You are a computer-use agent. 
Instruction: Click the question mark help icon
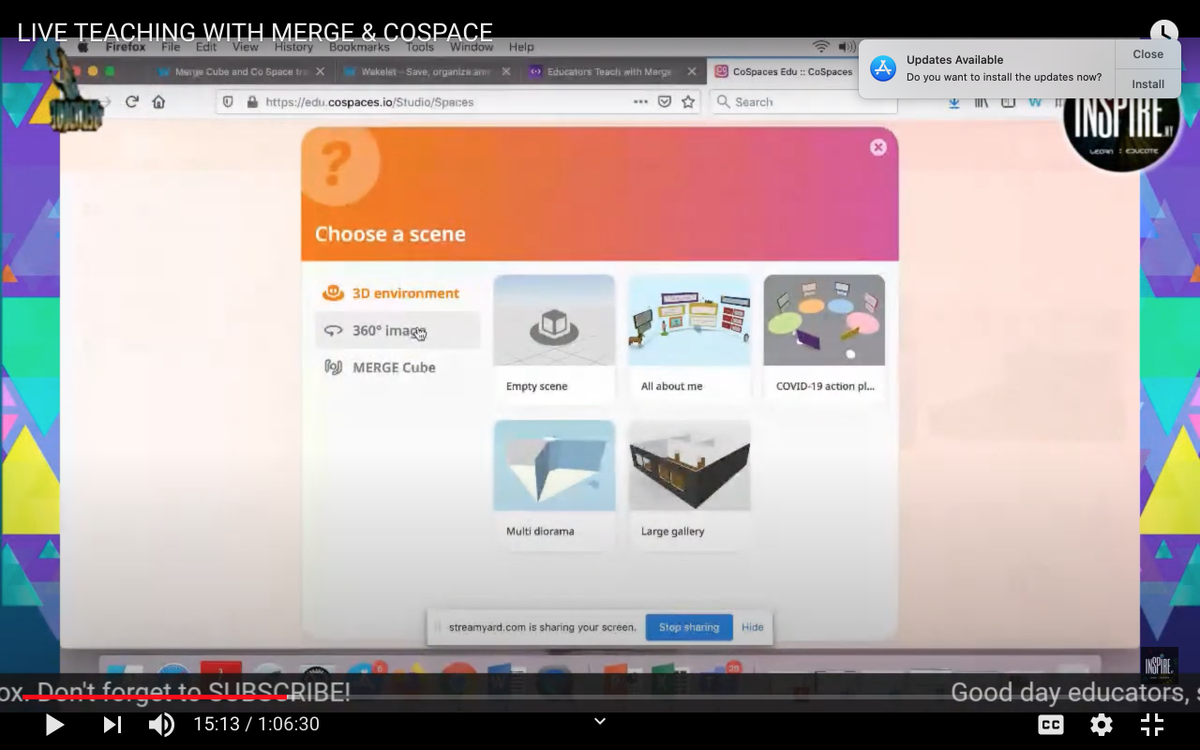click(337, 161)
